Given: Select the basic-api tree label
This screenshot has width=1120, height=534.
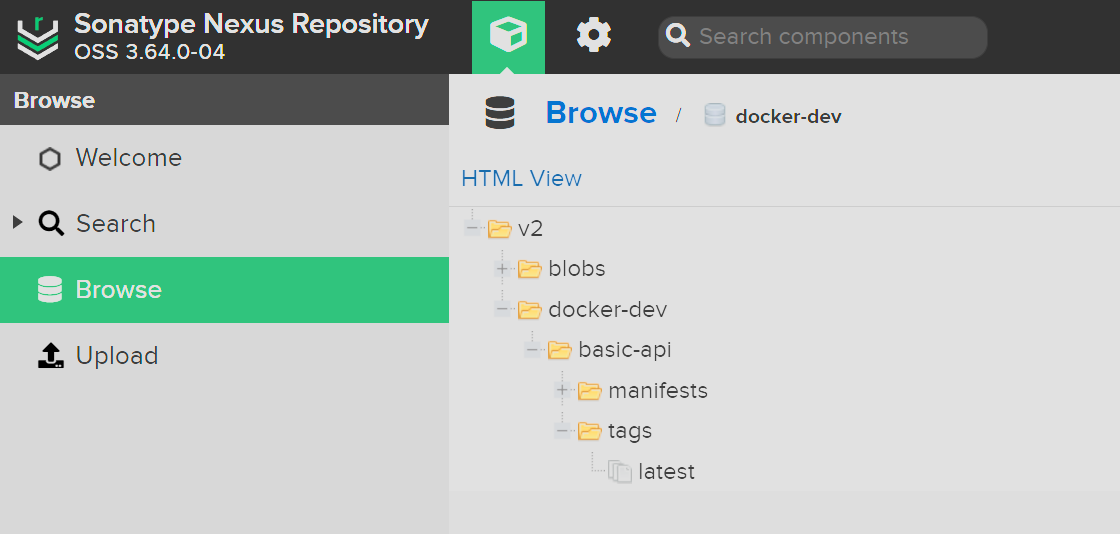Looking at the screenshot, I should (625, 351).
